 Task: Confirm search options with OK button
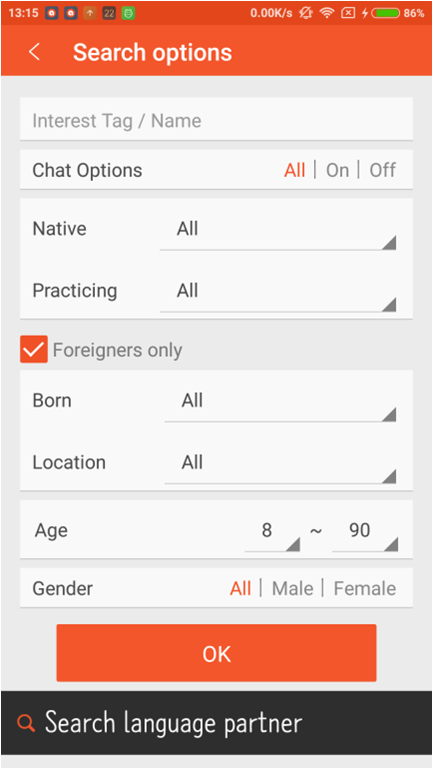pyautogui.click(x=216, y=653)
